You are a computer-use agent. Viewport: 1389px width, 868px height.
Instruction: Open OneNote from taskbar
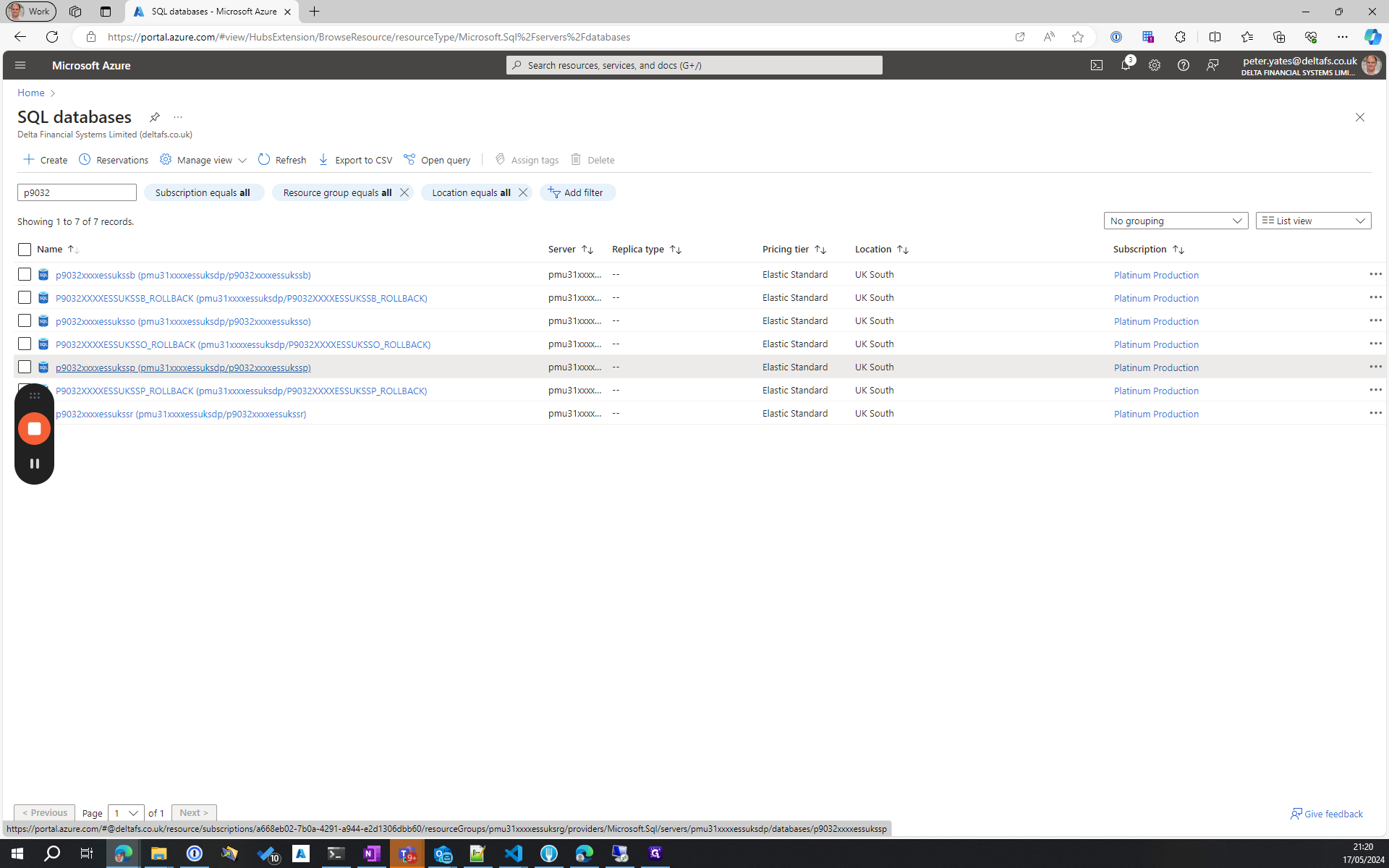tap(372, 854)
